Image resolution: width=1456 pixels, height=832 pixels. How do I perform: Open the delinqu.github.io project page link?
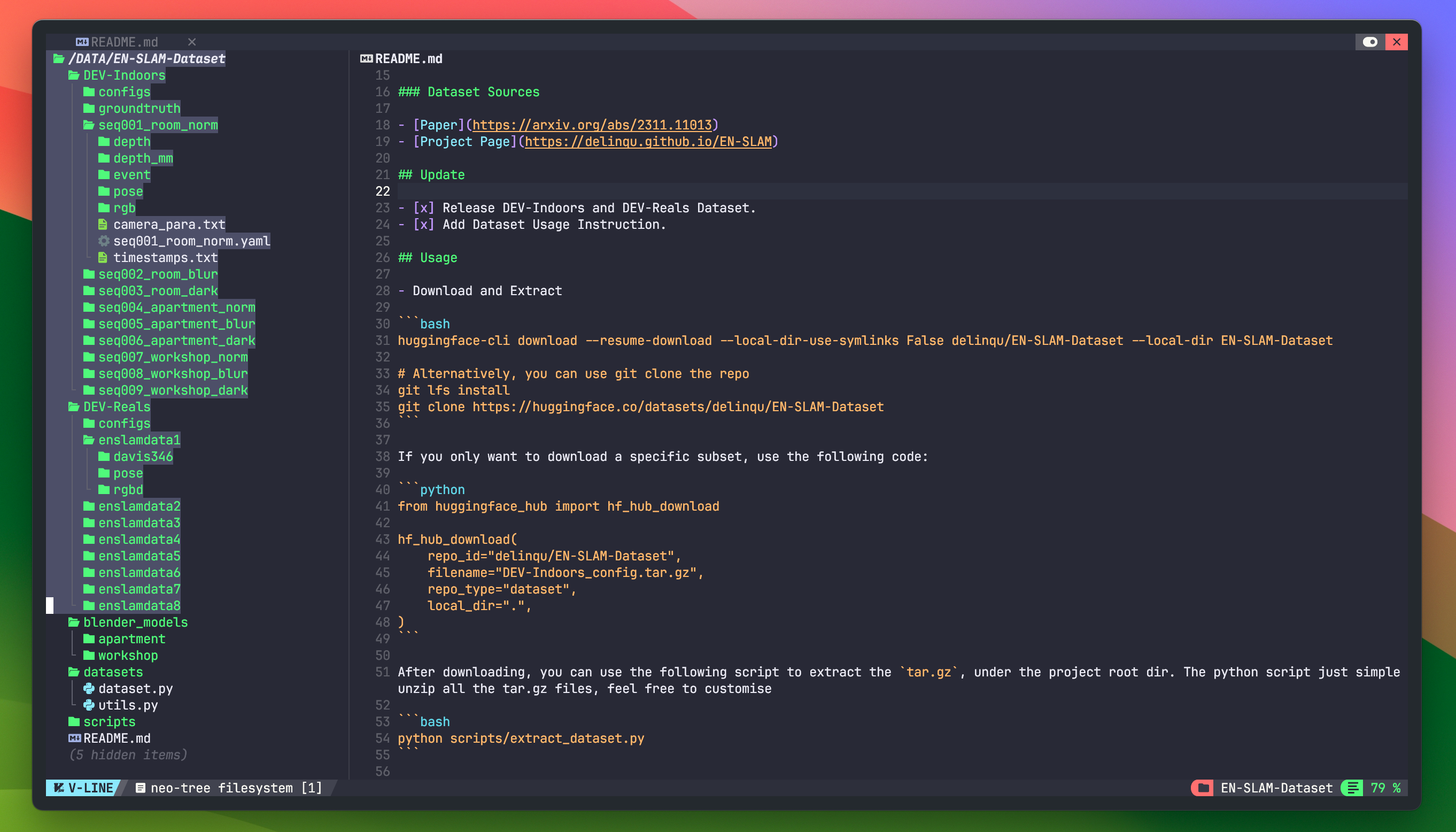648,142
